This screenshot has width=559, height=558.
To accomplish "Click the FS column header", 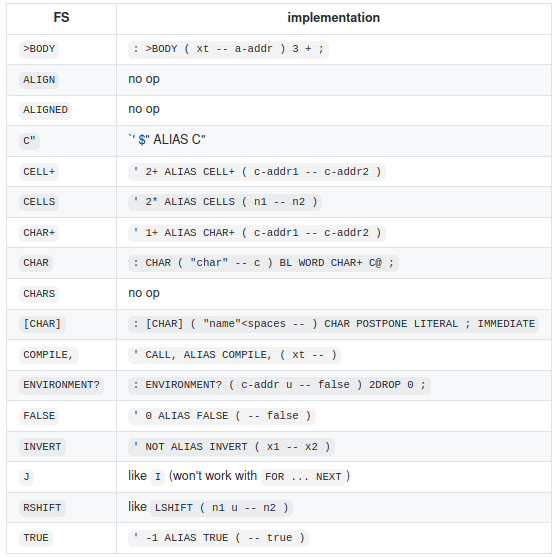I will (61, 17).
